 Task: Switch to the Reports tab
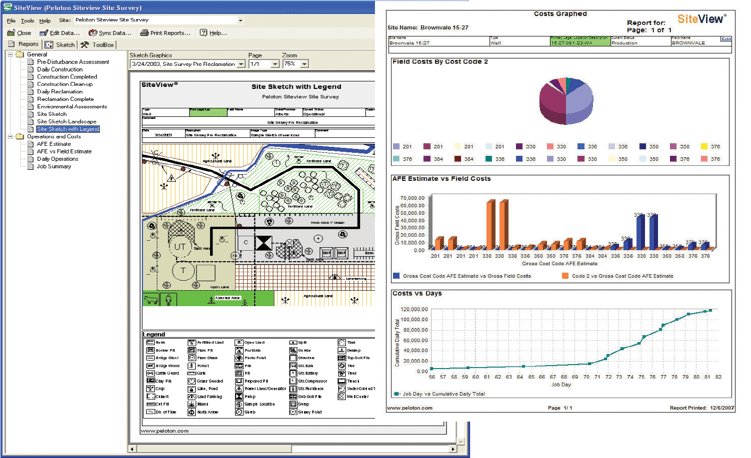(23, 44)
